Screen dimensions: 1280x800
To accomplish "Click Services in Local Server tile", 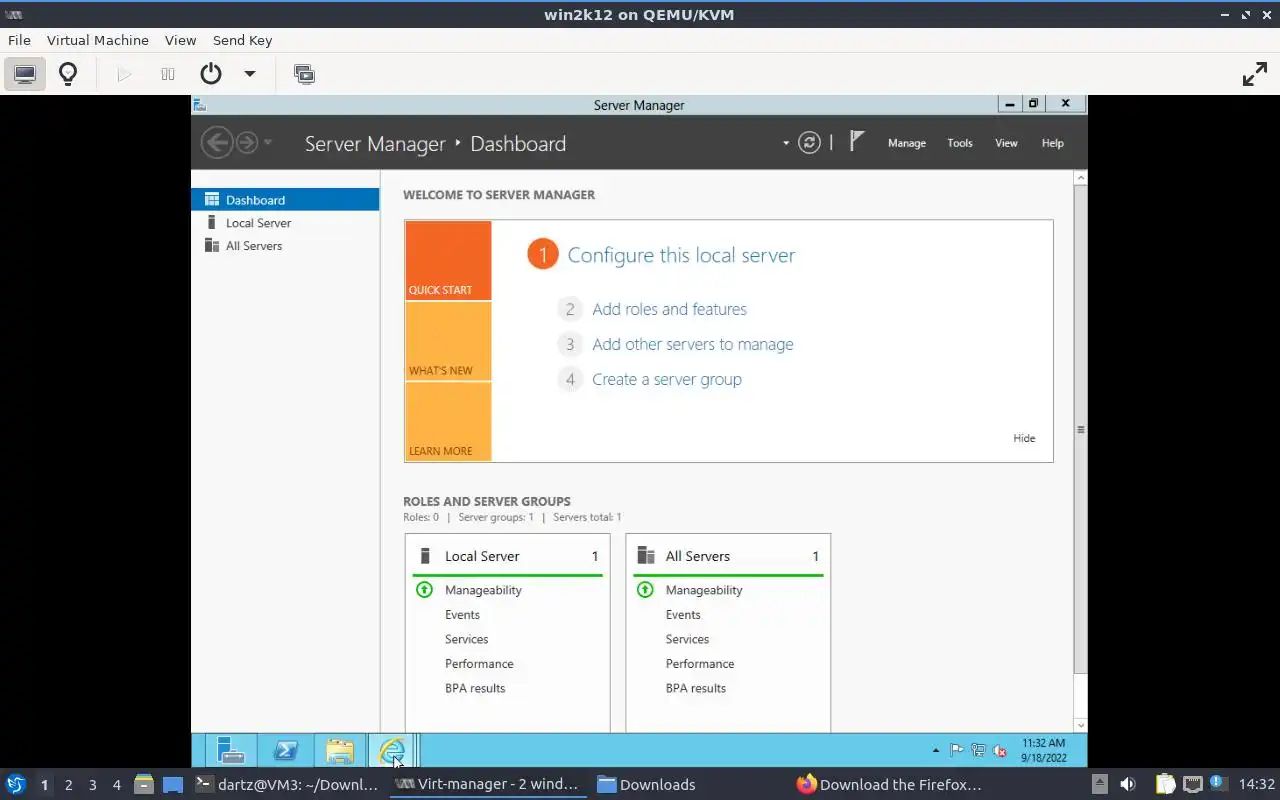I will pyautogui.click(x=467, y=639).
